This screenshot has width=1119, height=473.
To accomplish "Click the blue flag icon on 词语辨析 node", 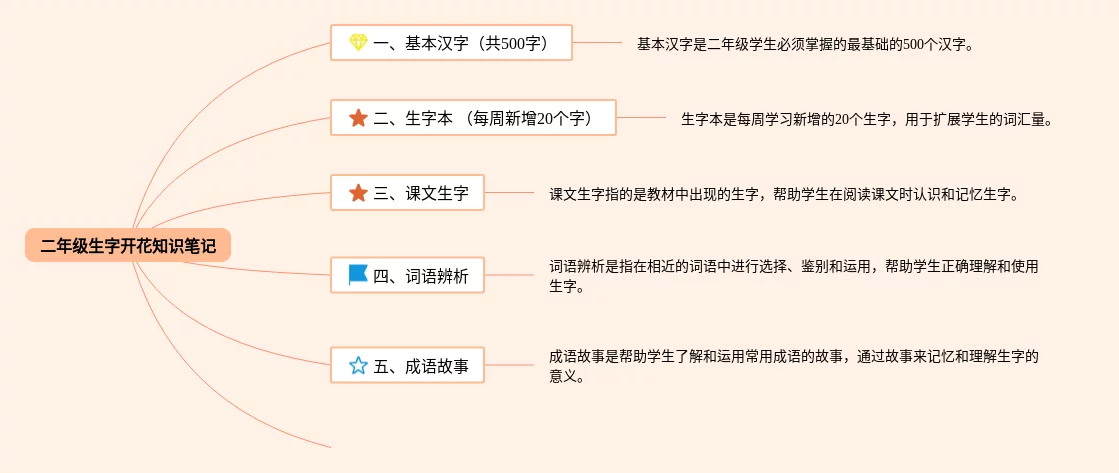I will pyautogui.click(x=358, y=275).
